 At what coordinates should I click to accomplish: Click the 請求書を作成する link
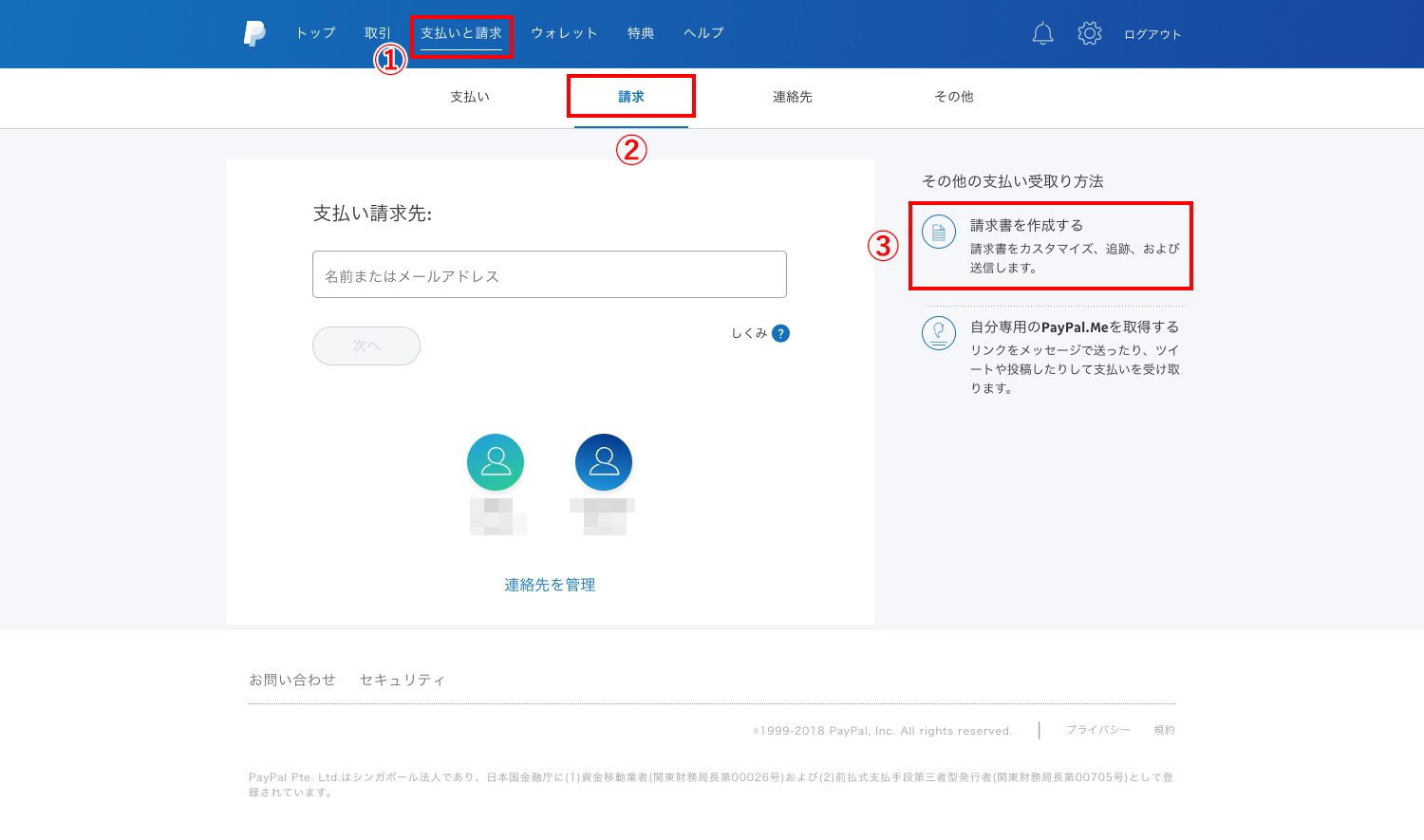pos(1026,225)
